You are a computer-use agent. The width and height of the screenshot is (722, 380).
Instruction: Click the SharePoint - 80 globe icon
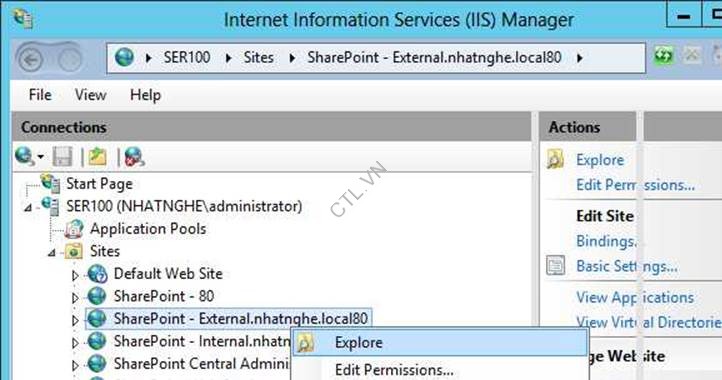97,296
